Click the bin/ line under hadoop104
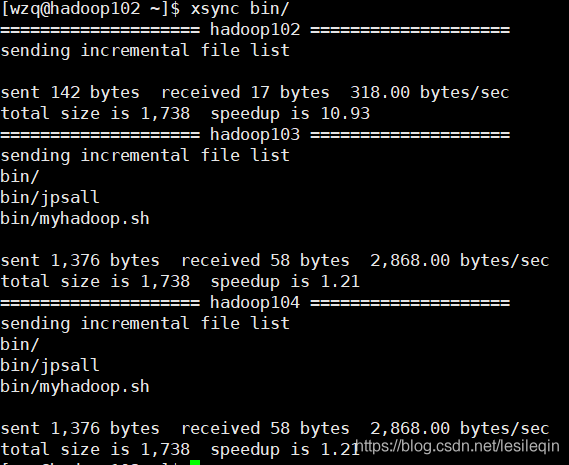Viewport: 569px width, 465px height. click(20, 345)
